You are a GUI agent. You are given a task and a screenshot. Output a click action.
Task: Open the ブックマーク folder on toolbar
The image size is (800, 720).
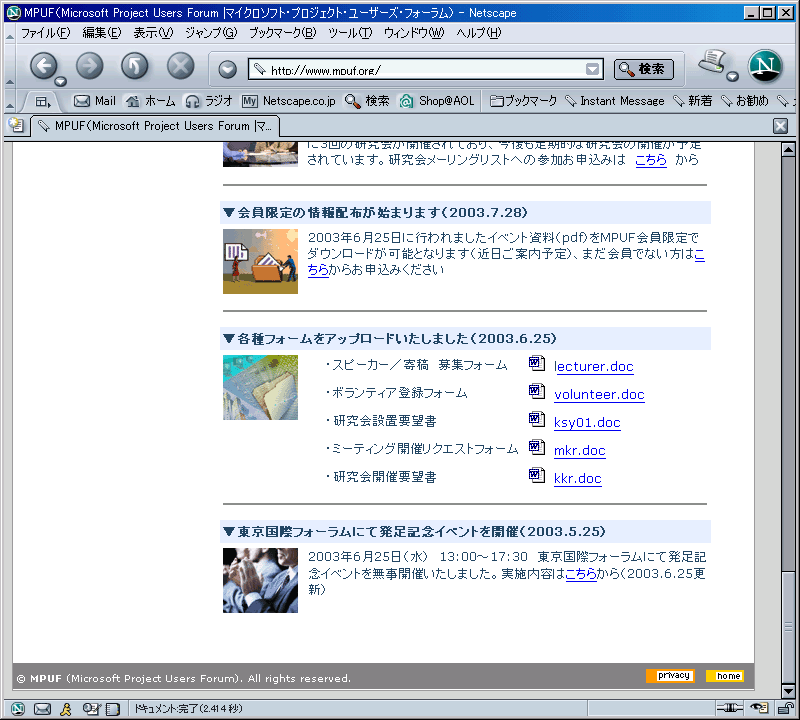tap(523, 101)
